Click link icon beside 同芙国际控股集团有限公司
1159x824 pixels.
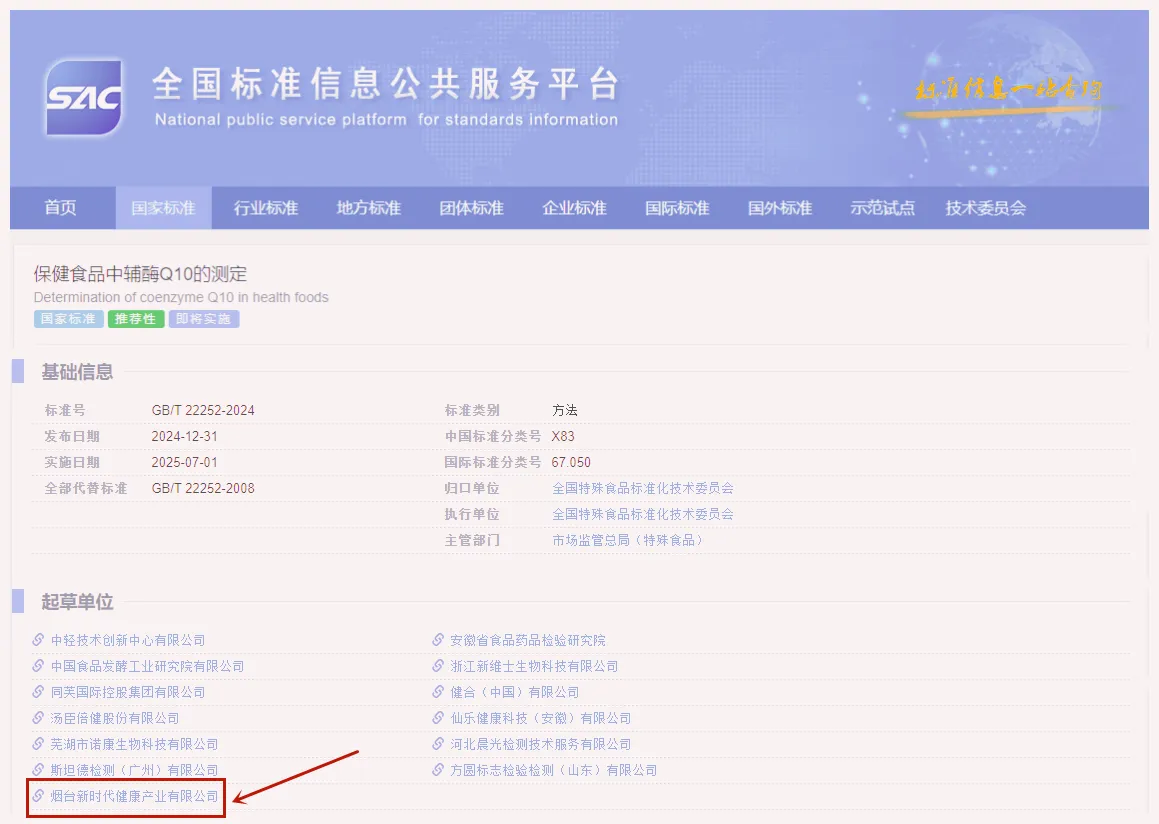tap(38, 692)
